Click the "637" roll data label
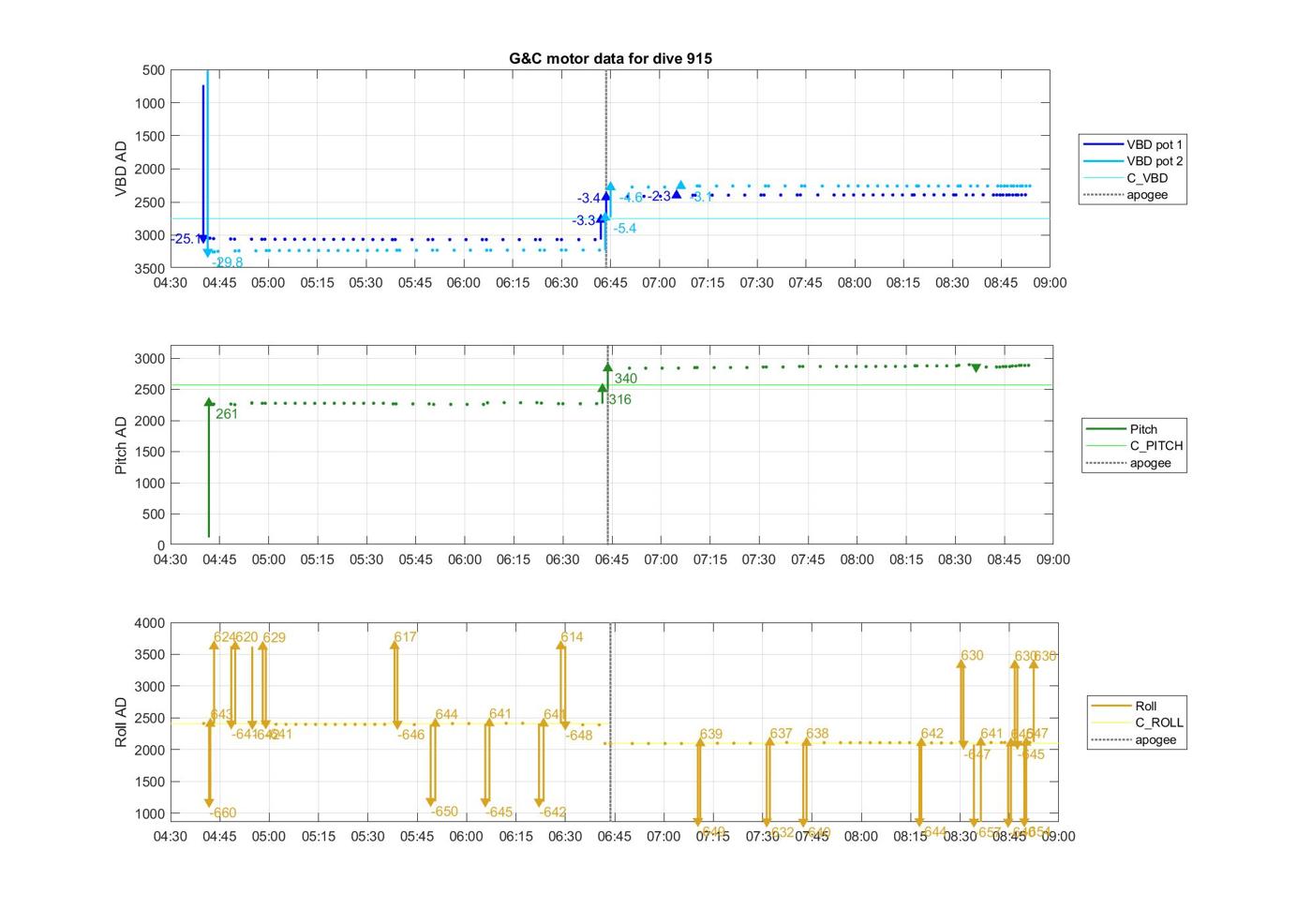The image size is (1312, 924). (x=782, y=734)
